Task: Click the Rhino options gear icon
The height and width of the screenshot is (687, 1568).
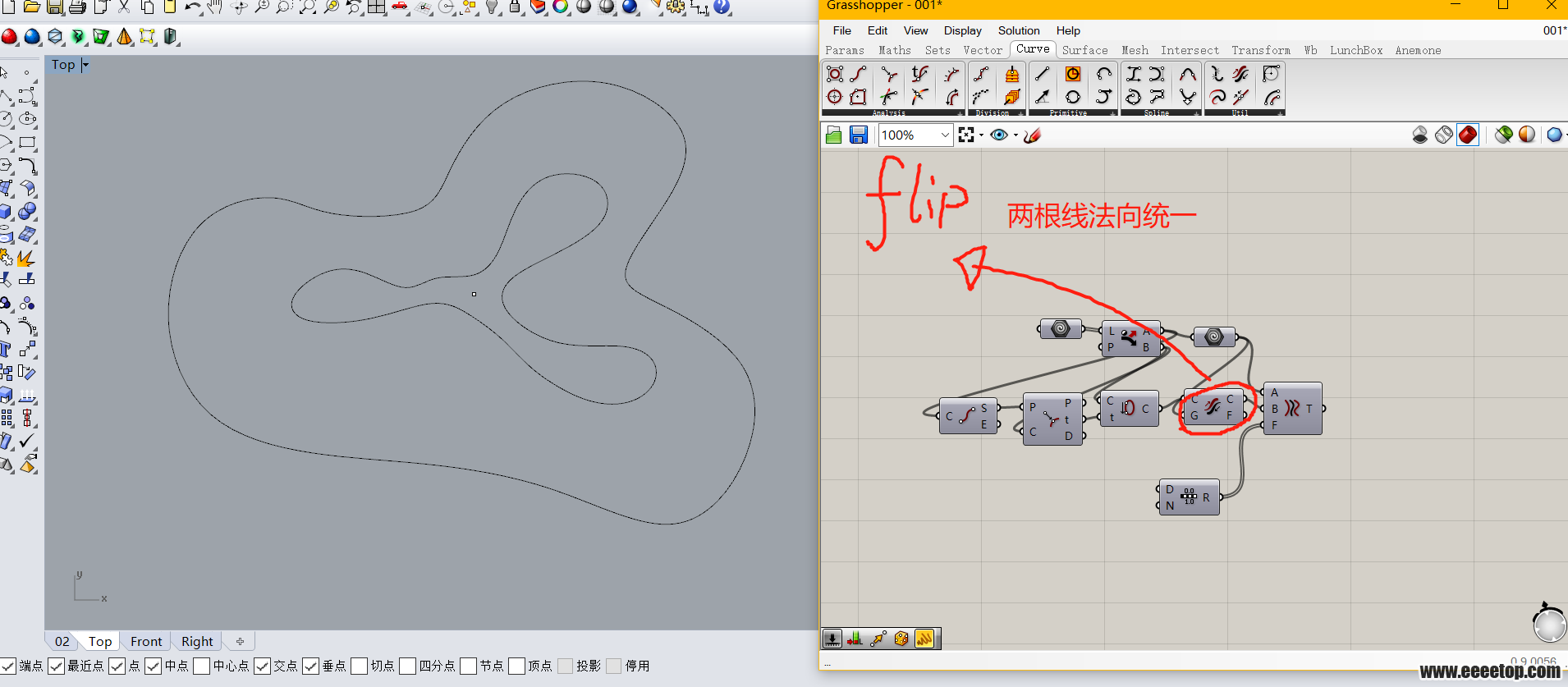Action: (676, 7)
